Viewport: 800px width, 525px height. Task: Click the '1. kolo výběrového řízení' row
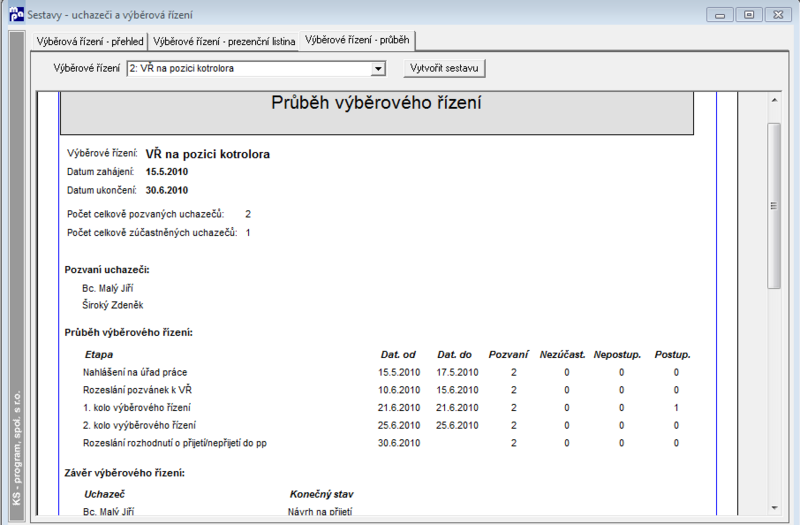[381, 408]
